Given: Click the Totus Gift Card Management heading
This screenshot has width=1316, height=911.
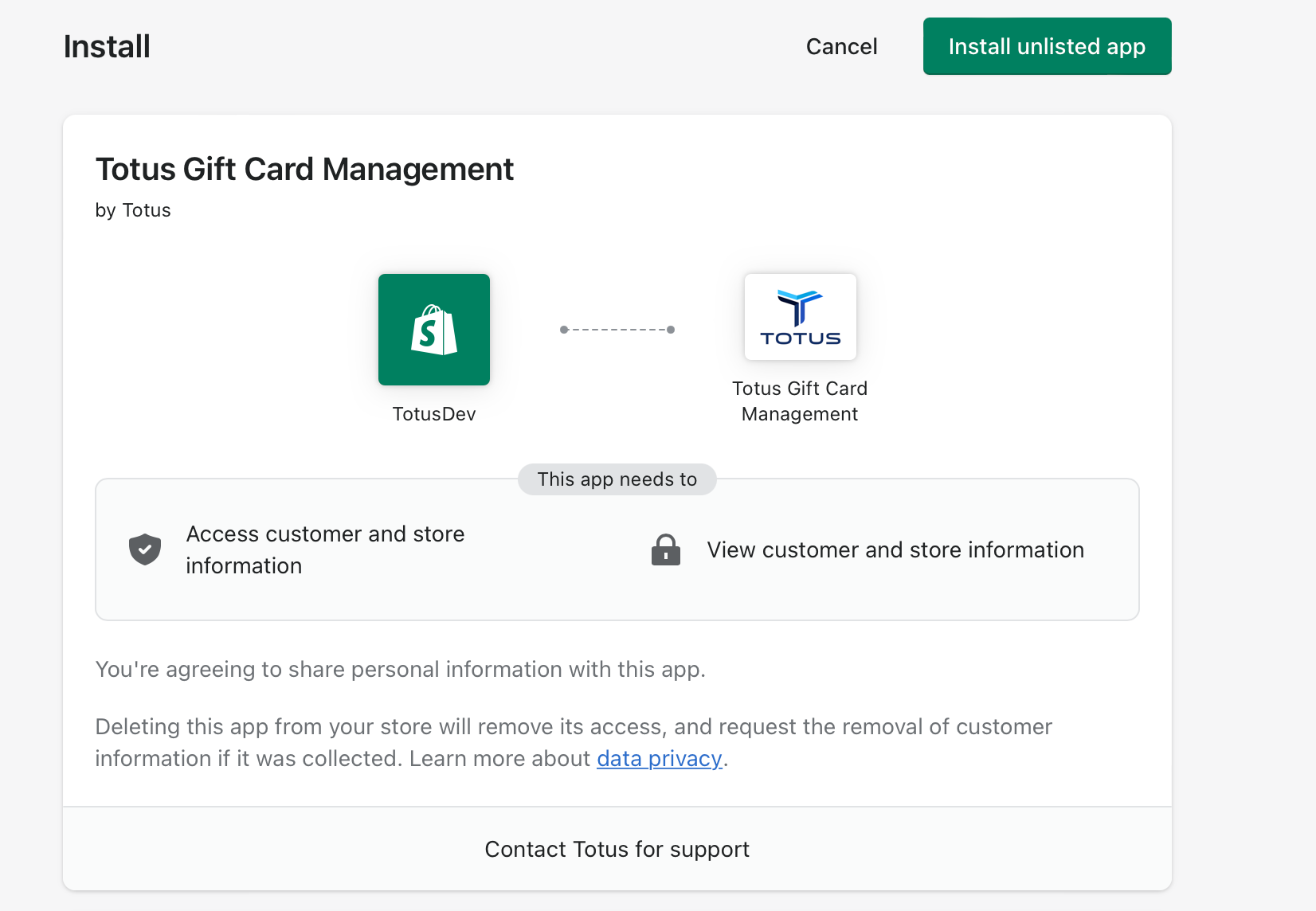Looking at the screenshot, I should 304,169.
